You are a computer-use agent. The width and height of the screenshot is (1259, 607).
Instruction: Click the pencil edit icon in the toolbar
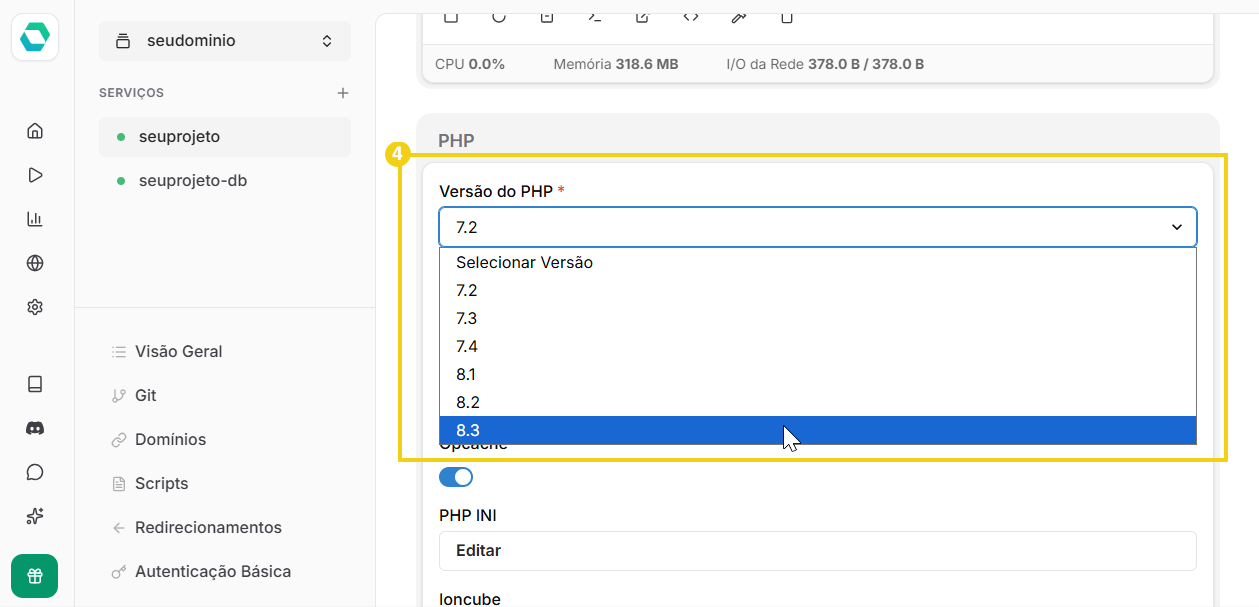pos(738,17)
